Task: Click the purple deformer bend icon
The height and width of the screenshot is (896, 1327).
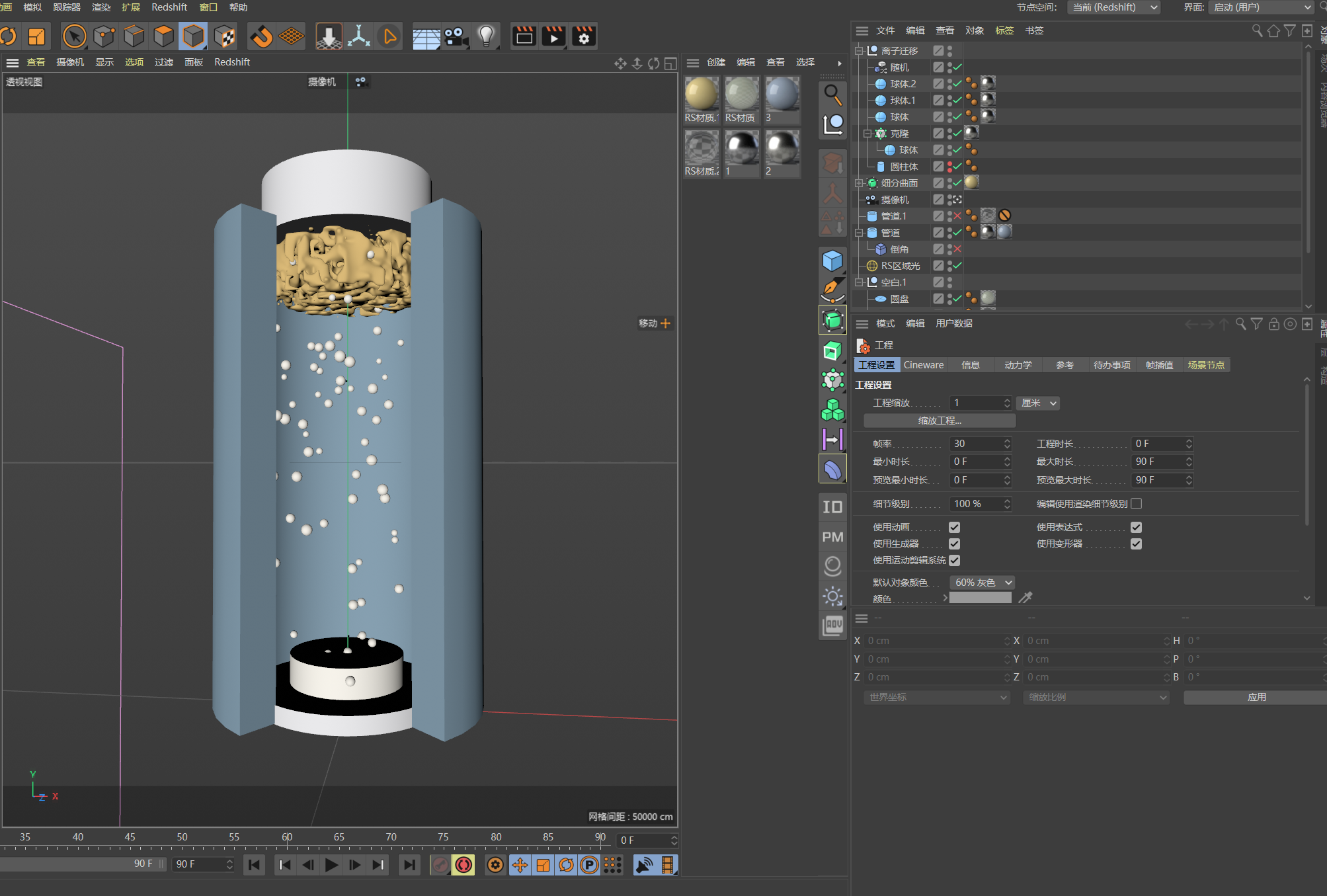Action: point(832,469)
